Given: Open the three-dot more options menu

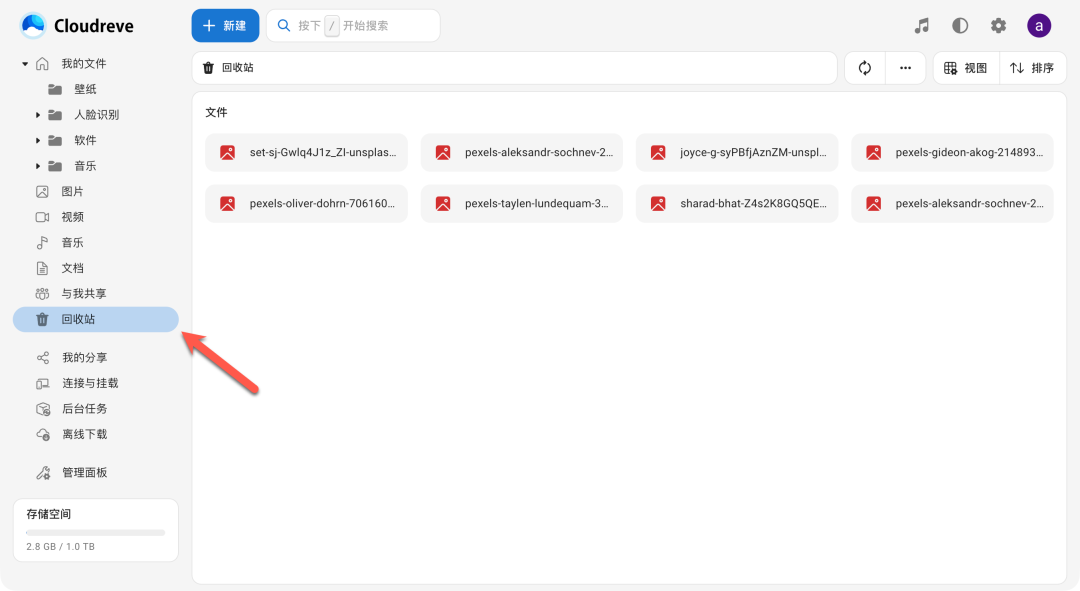Looking at the screenshot, I should [905, 68].
